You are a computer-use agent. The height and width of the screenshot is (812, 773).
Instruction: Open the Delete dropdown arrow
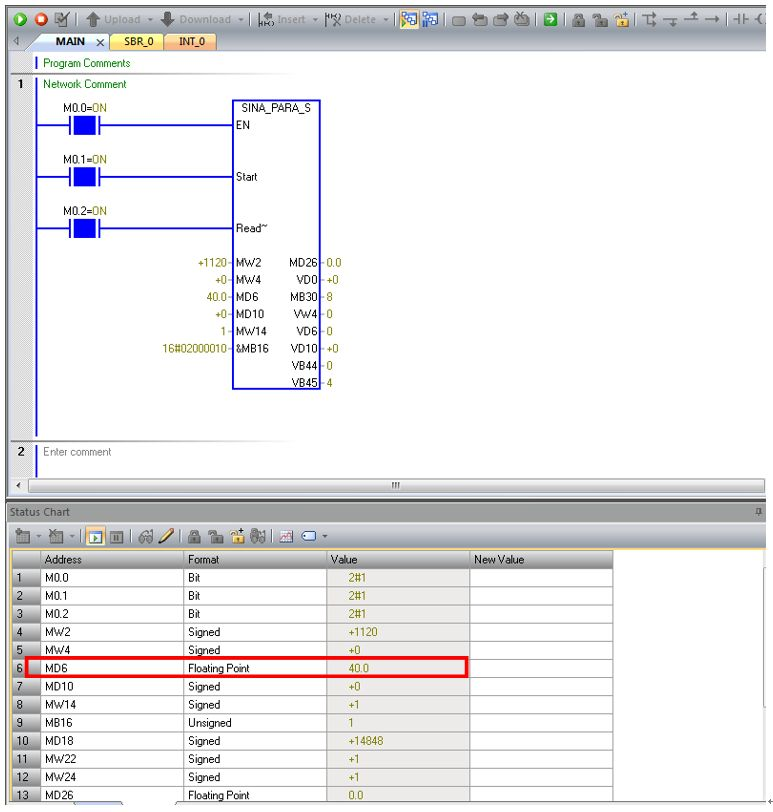pos(386,20)
